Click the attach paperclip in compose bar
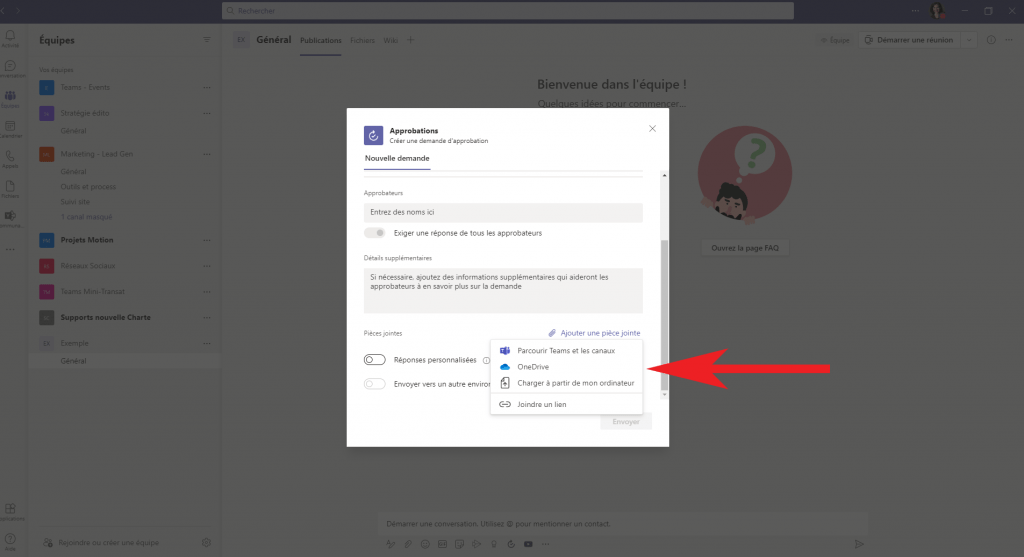The width and height of the screenshot is (1024, 557). coord(408,544)
